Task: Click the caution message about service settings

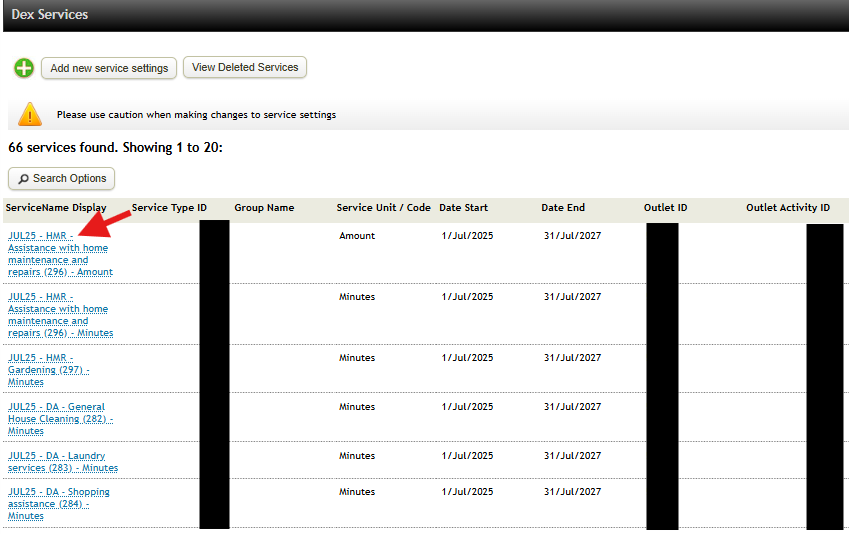Action: pos(196,115)
